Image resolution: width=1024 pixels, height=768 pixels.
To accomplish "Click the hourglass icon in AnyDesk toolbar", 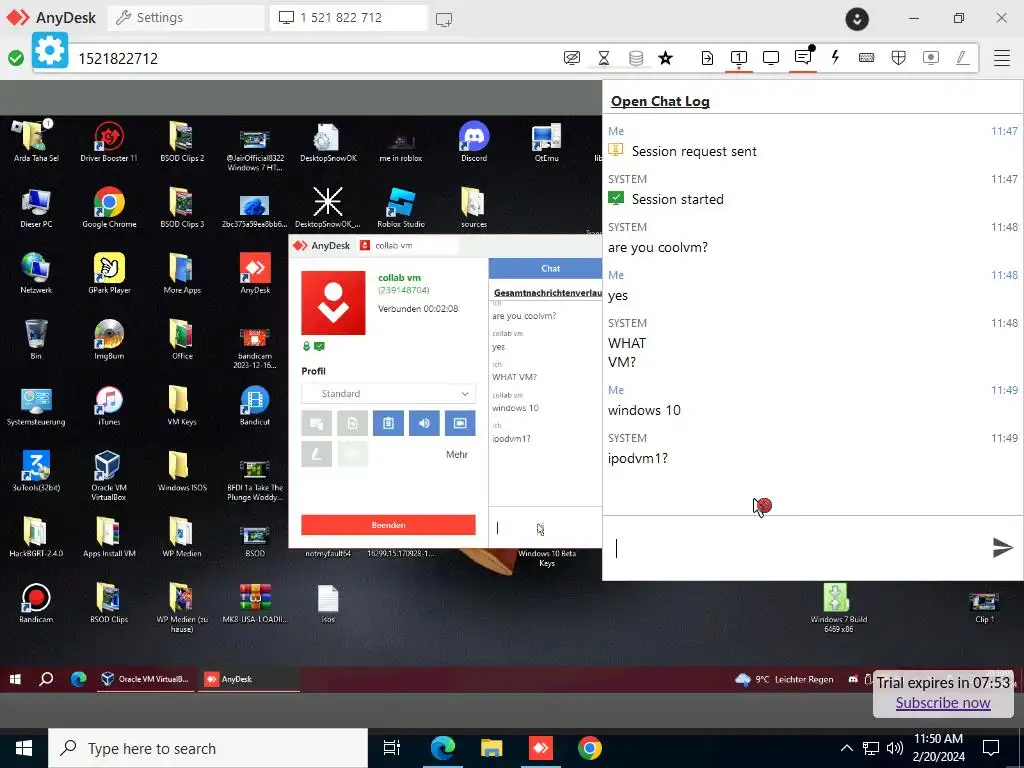I will [x=604, y=58].
